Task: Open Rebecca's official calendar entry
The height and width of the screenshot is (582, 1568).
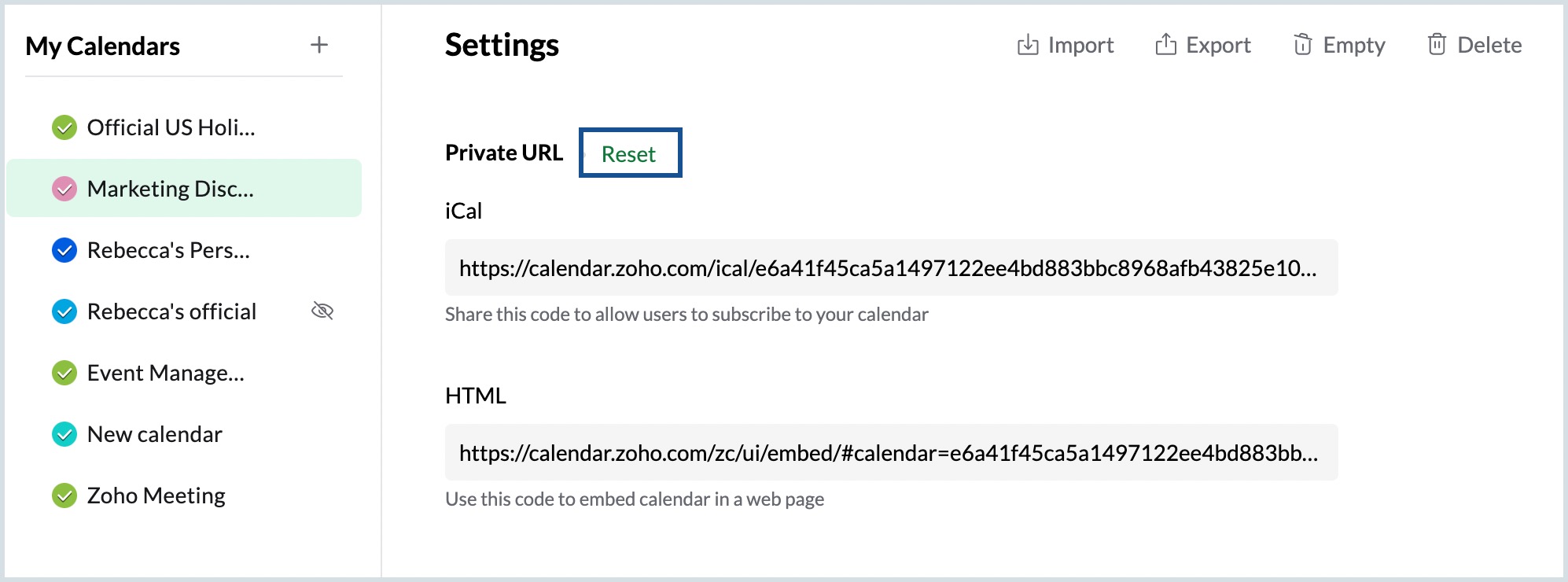Action: pyautogui.click(x=171, y=311)
